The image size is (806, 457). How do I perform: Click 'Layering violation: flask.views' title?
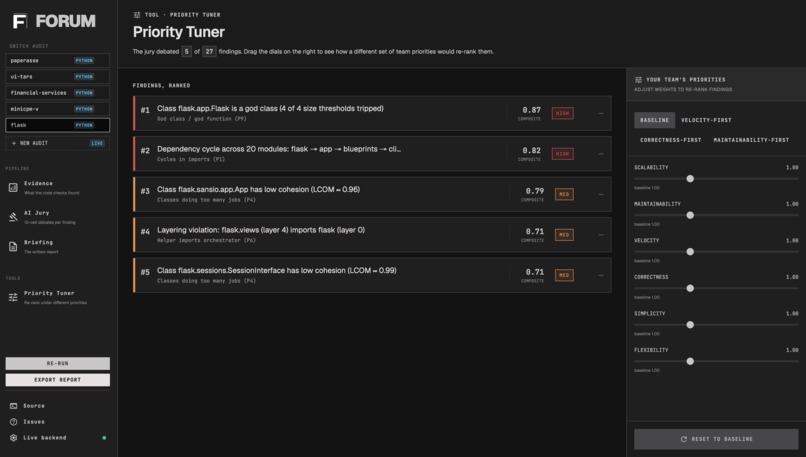(x=261, y=230)
